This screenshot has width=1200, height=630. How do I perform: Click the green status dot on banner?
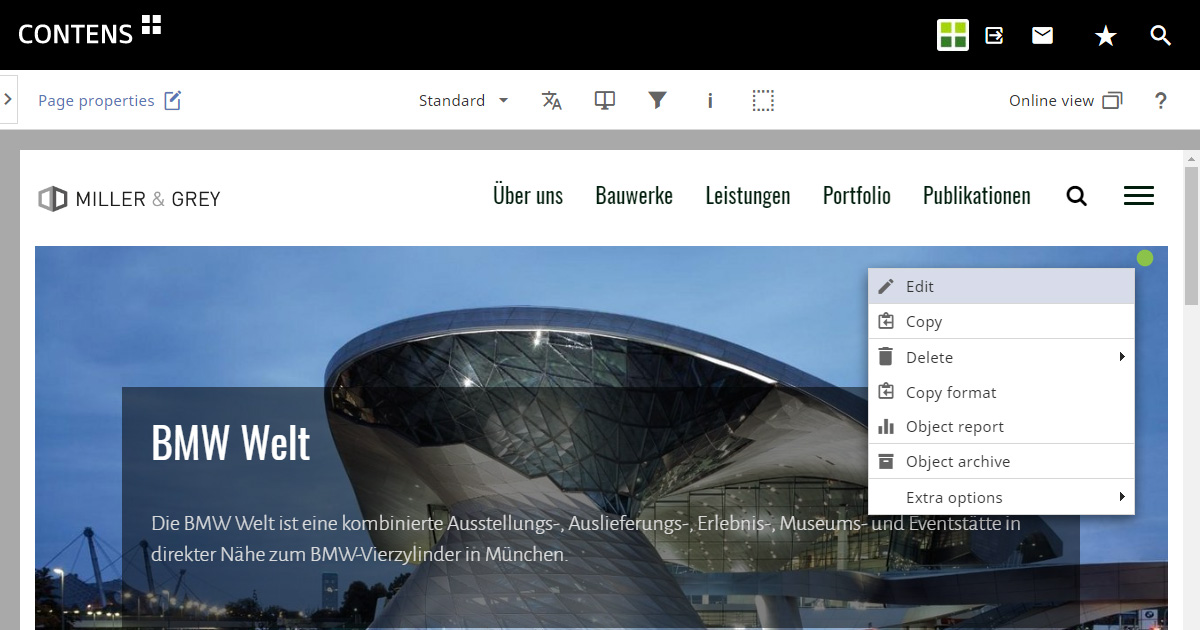(1145, 259)
